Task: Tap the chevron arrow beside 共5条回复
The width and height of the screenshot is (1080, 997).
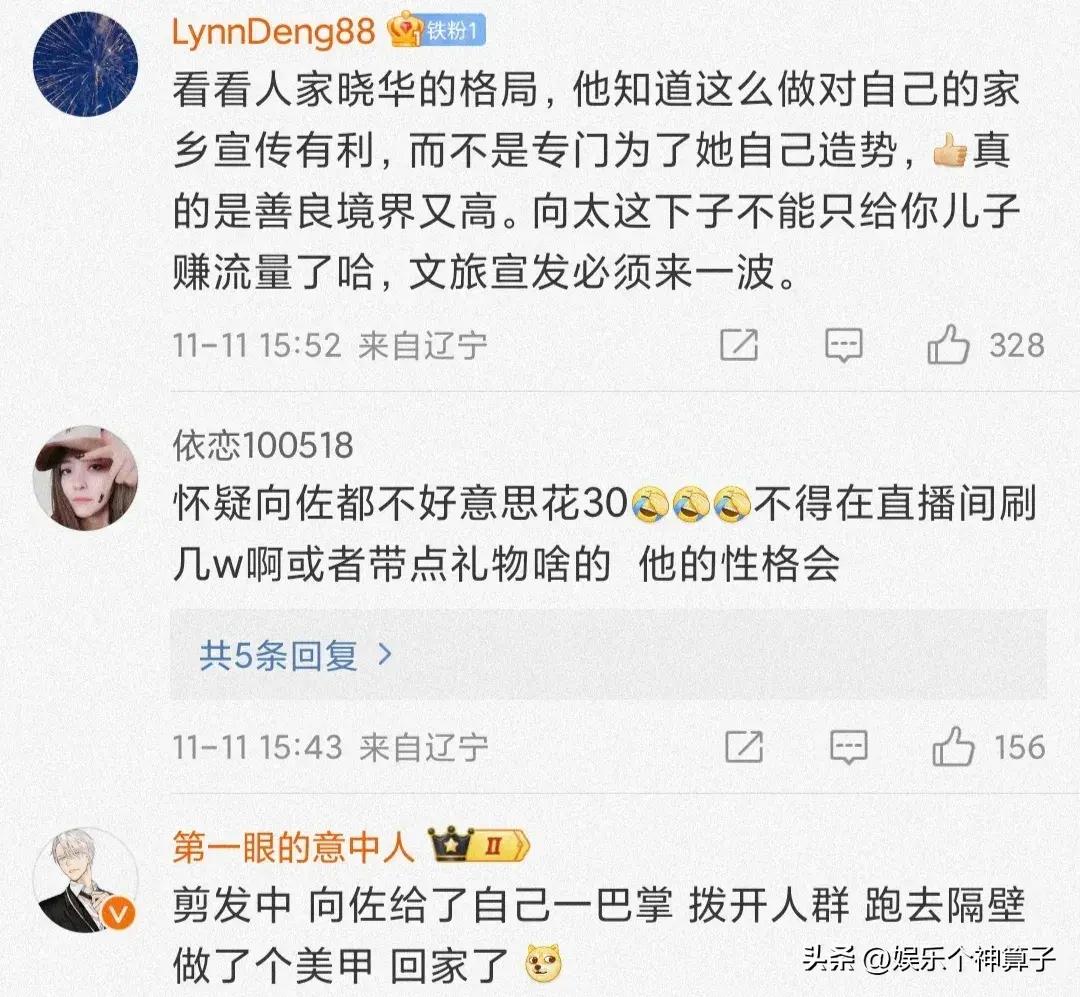Action: click(385, 655)
